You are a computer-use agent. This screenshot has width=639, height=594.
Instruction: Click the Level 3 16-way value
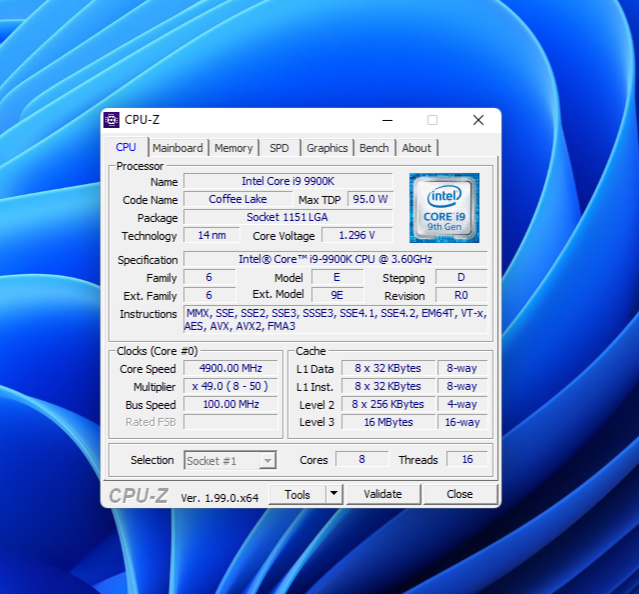click(462, 422)
